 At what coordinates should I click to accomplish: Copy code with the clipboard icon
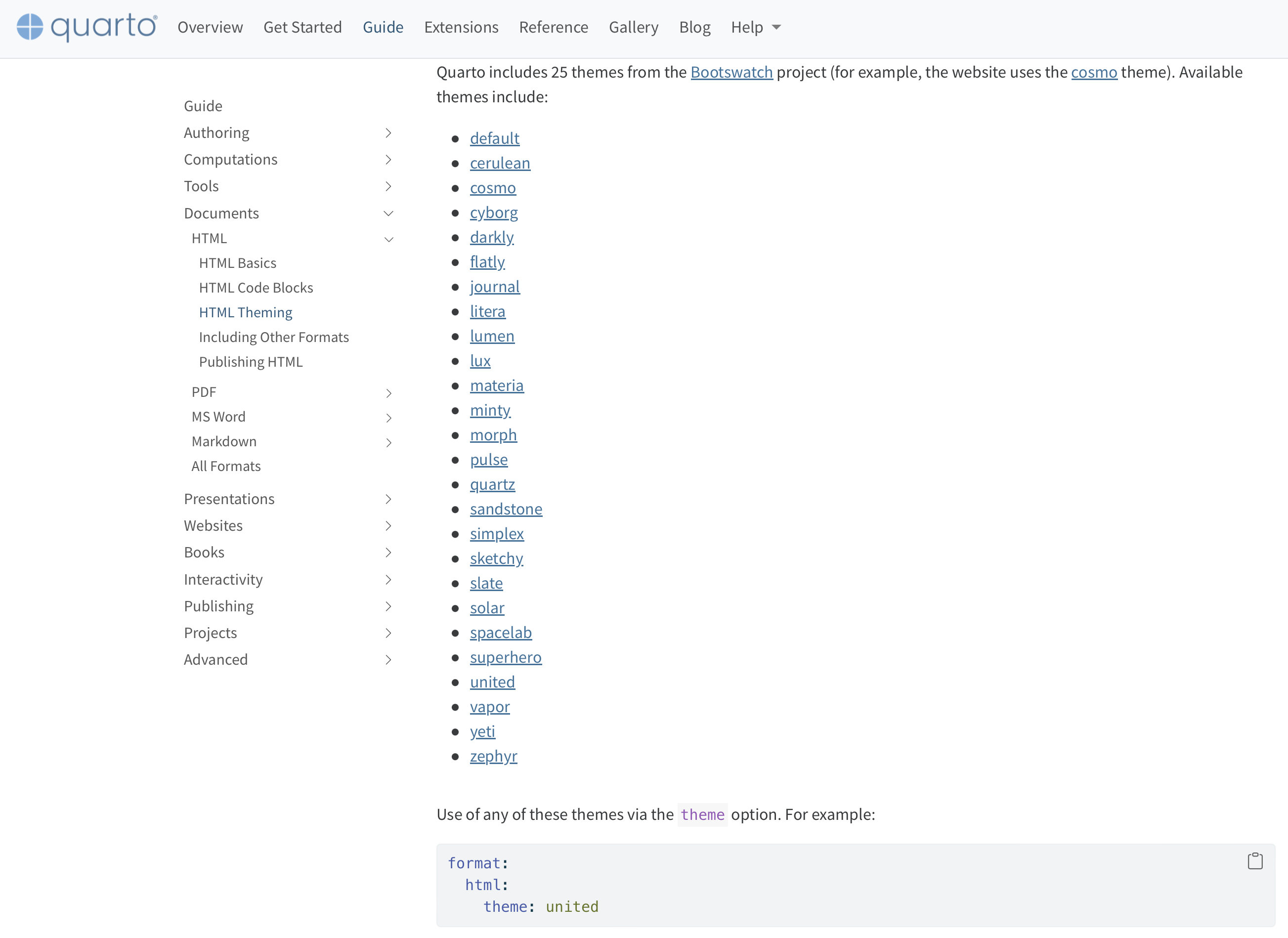tap(1254, 861)
